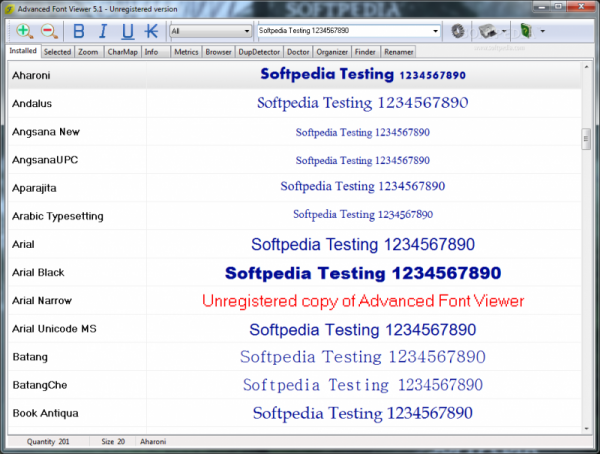Select the Arial Black font row
Screen dimensions: 600x454
point(295,273)
